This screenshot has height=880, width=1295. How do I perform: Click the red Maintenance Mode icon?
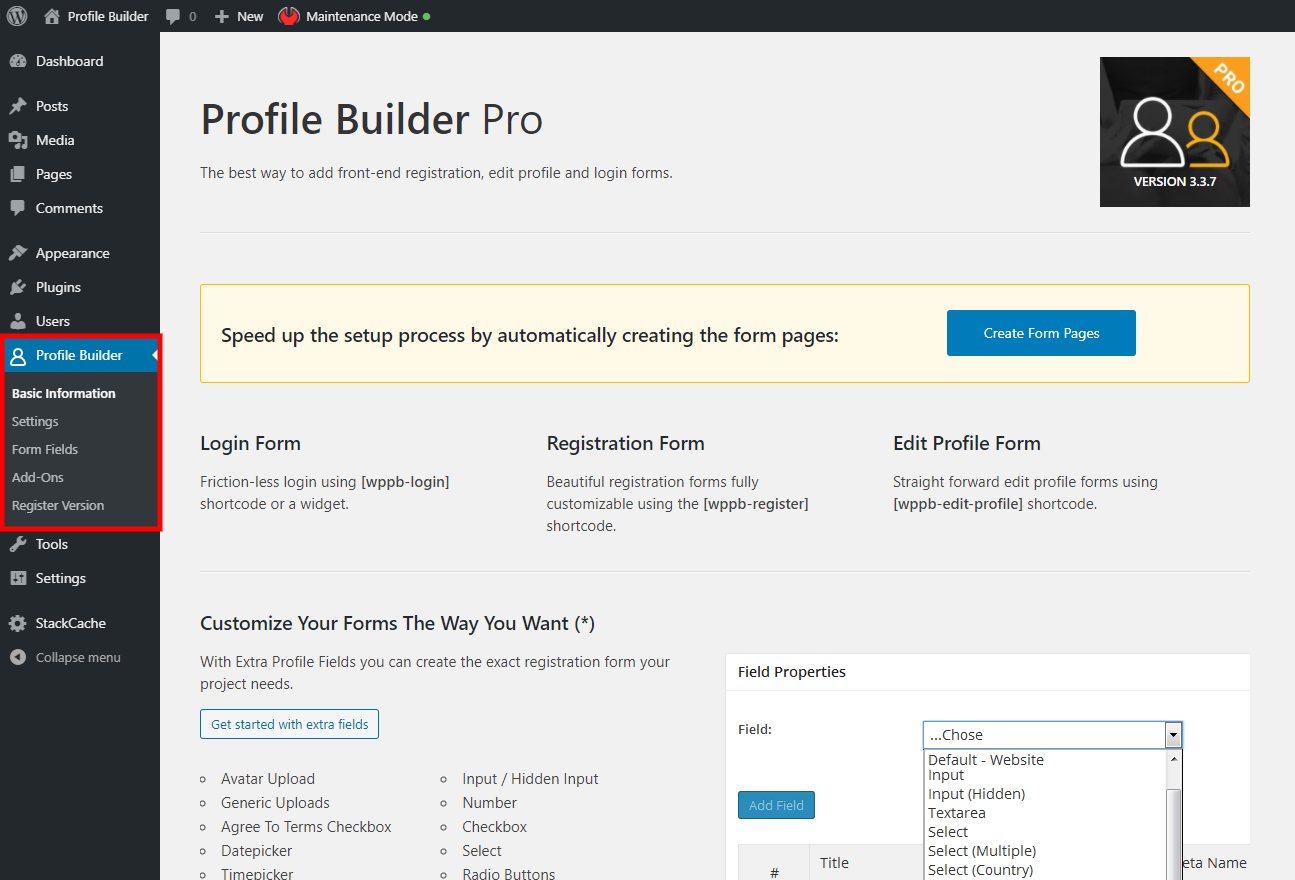coord(289,16)
